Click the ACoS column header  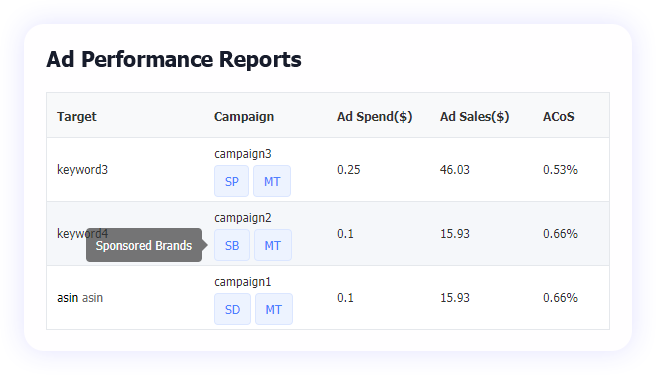pyautogui.click(x=559, y=116)
